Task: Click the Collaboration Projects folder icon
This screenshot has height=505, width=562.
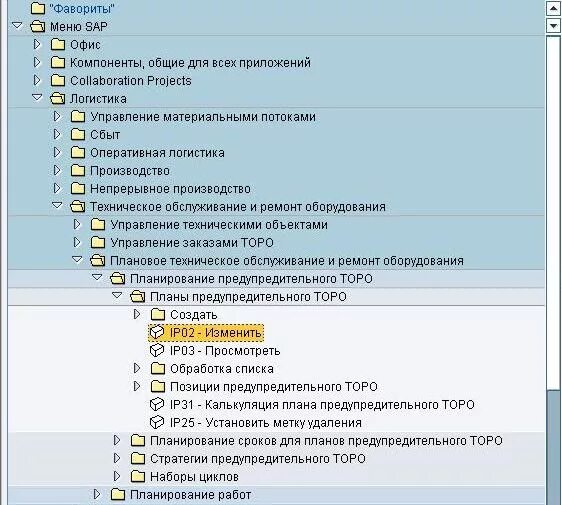Action: (58, 80)
